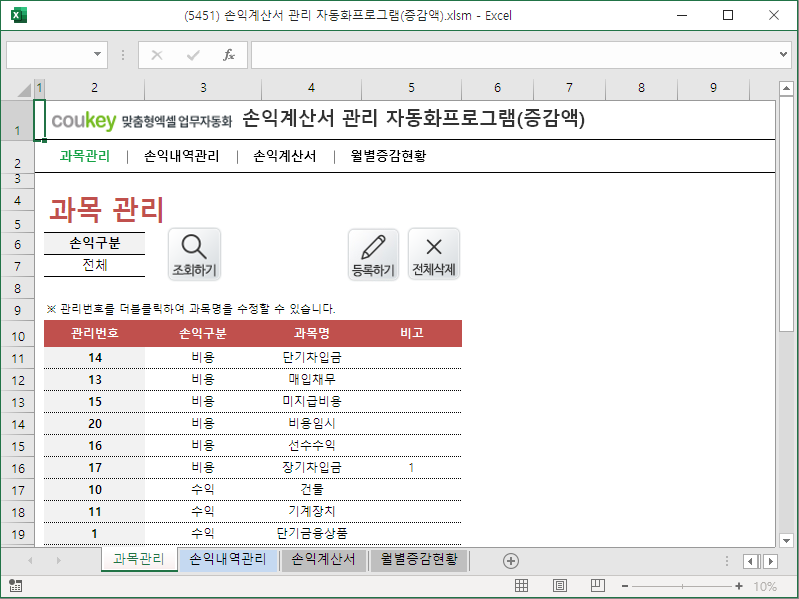Open the 월별증감현황 sheet tab

click(x=419, y=559)
